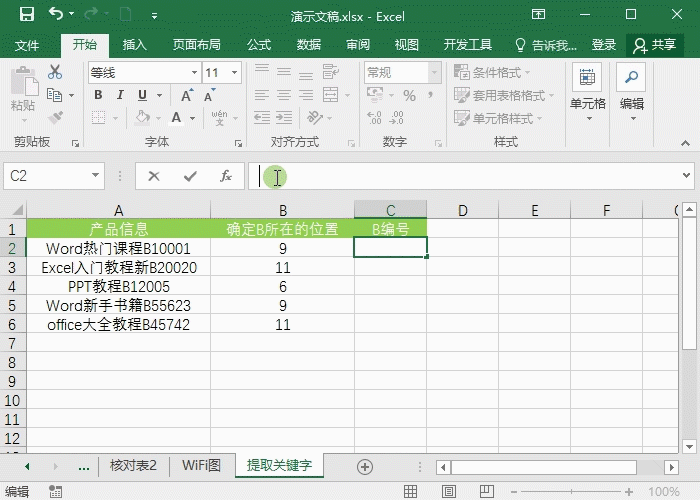This screenshot has width=700, height=500.
Task: Click the 登录 sign-in link
Action: pos(603,45)
